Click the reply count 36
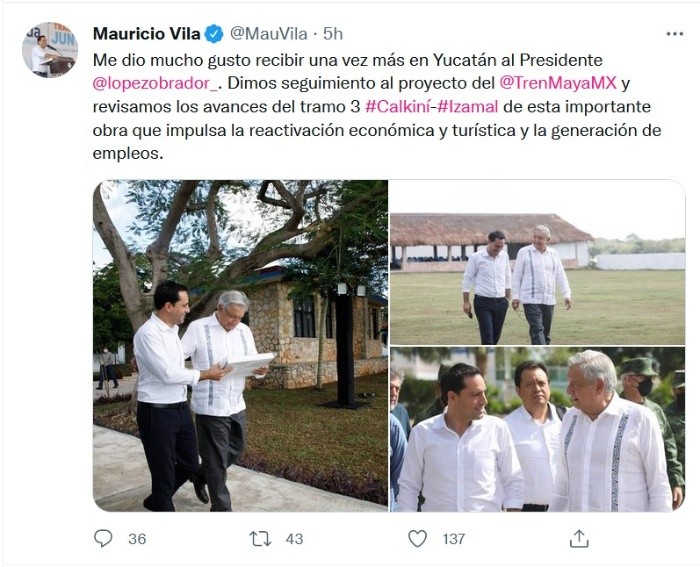 coord(137,539)
